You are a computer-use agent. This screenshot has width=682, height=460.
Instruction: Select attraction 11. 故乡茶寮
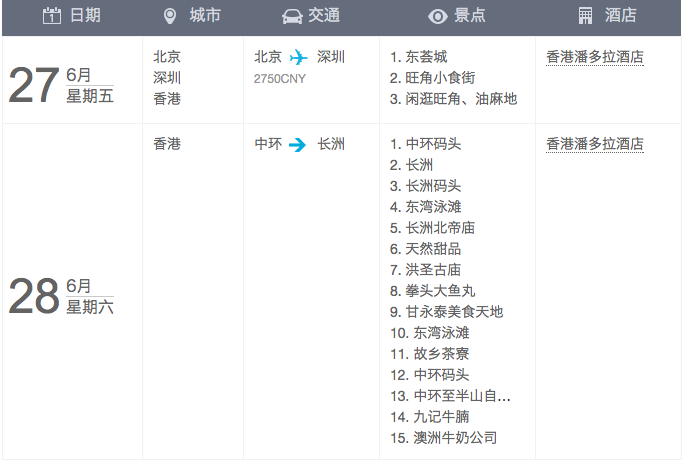pyautogui.click(x=430, y=354)
